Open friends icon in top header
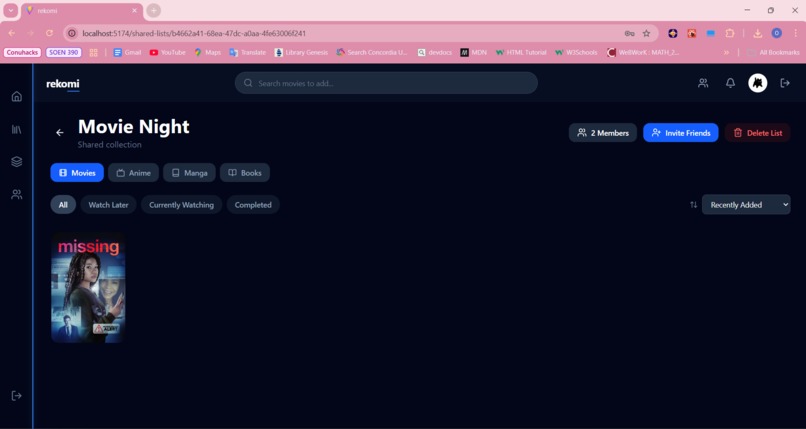Viewport: 806px width, 429px height. point(703,83)
